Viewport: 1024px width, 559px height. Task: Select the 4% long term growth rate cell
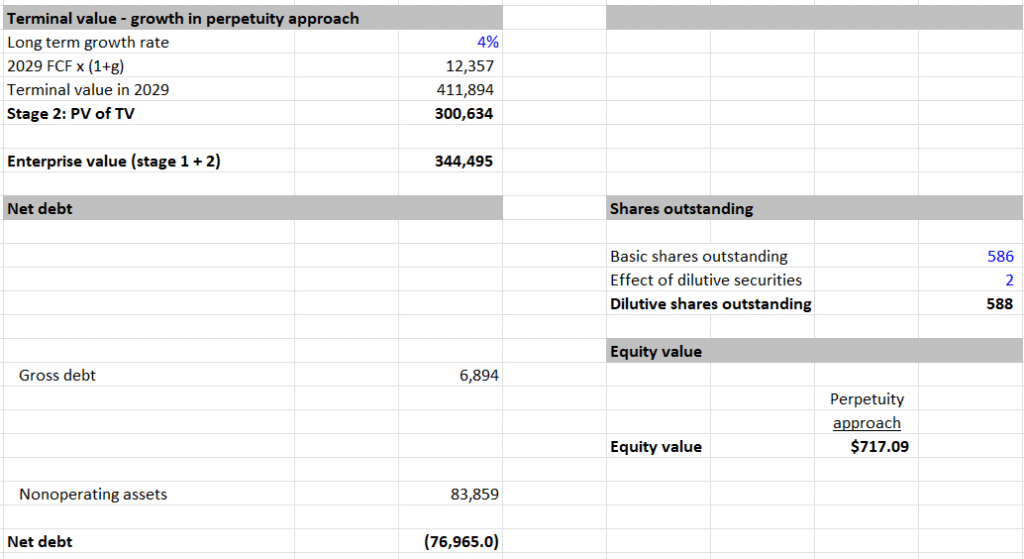coord(451,42)
